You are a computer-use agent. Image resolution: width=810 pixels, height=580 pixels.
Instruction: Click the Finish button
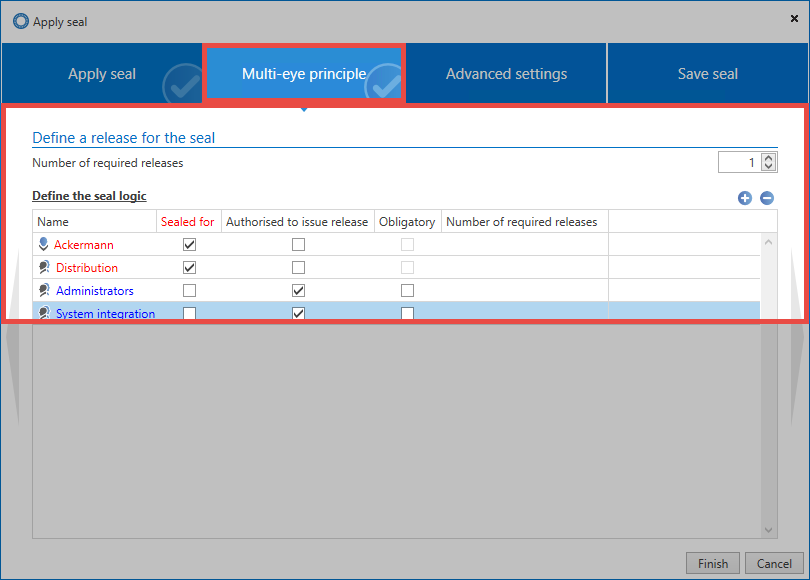click(x=713, y=563)
